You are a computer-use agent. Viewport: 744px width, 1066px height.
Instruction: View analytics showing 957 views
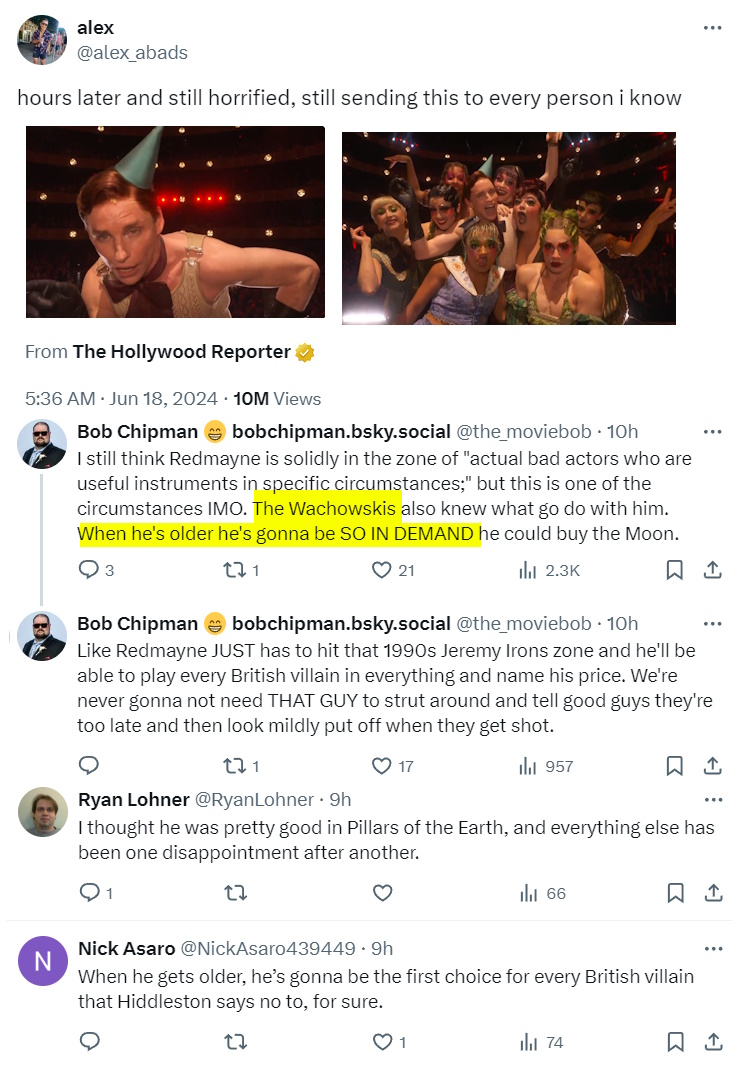tap(546, 766)
